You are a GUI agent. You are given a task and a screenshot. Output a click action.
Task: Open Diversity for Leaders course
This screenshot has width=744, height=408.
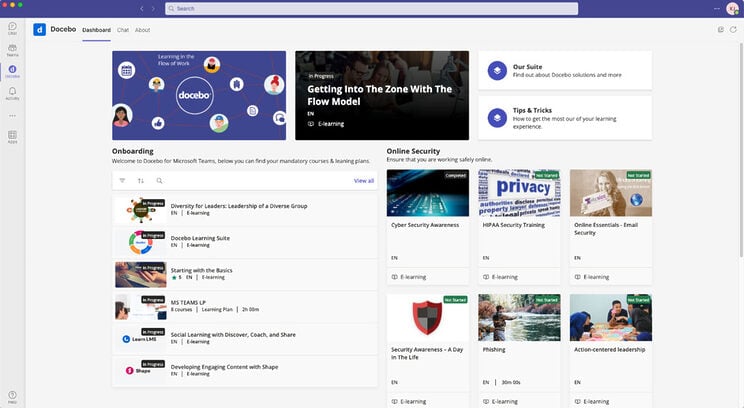tap(245, 209)
